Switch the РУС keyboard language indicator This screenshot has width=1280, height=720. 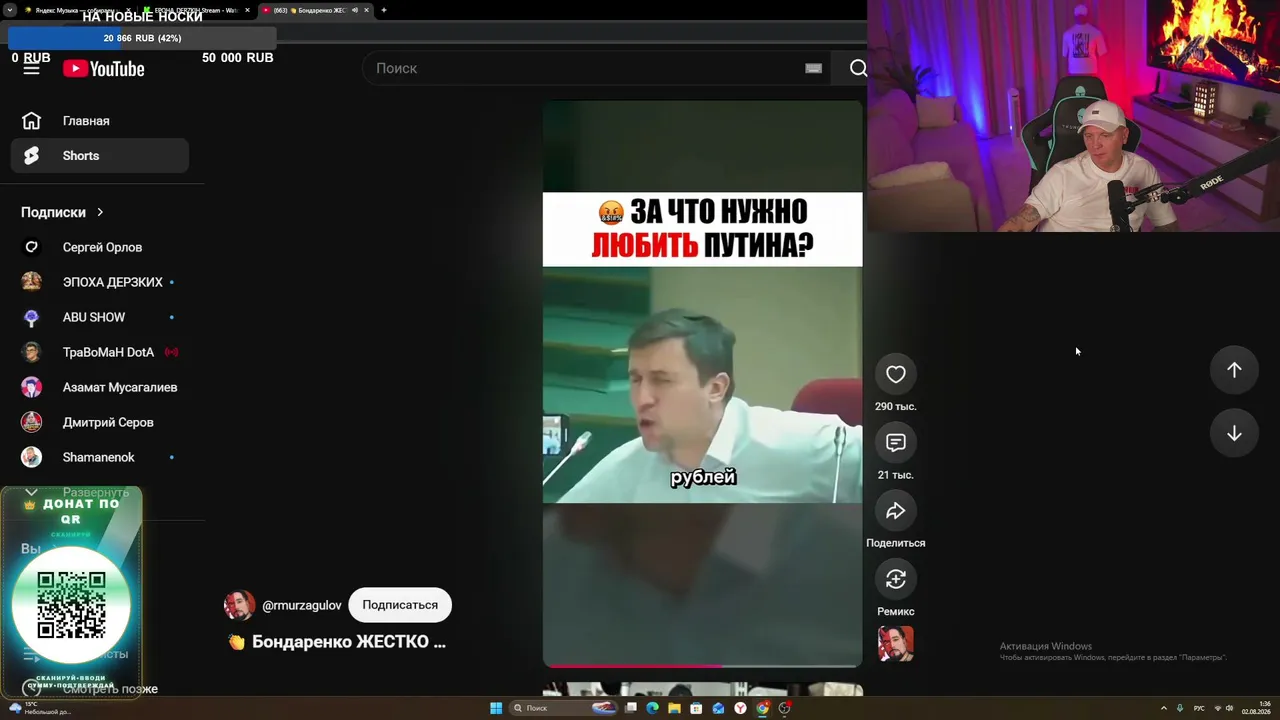(1199, 708)
